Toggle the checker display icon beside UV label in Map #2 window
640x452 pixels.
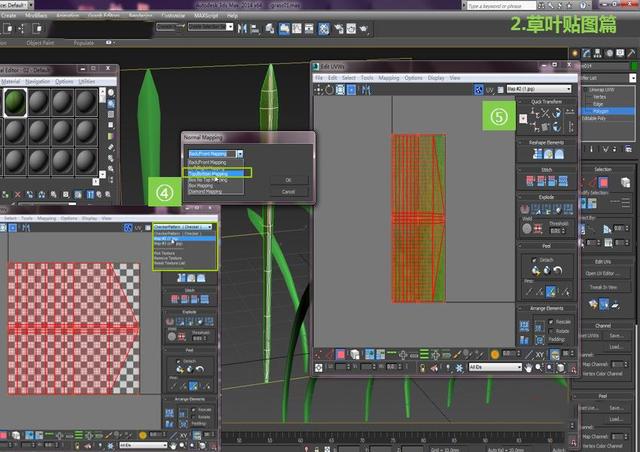(479, 89)
